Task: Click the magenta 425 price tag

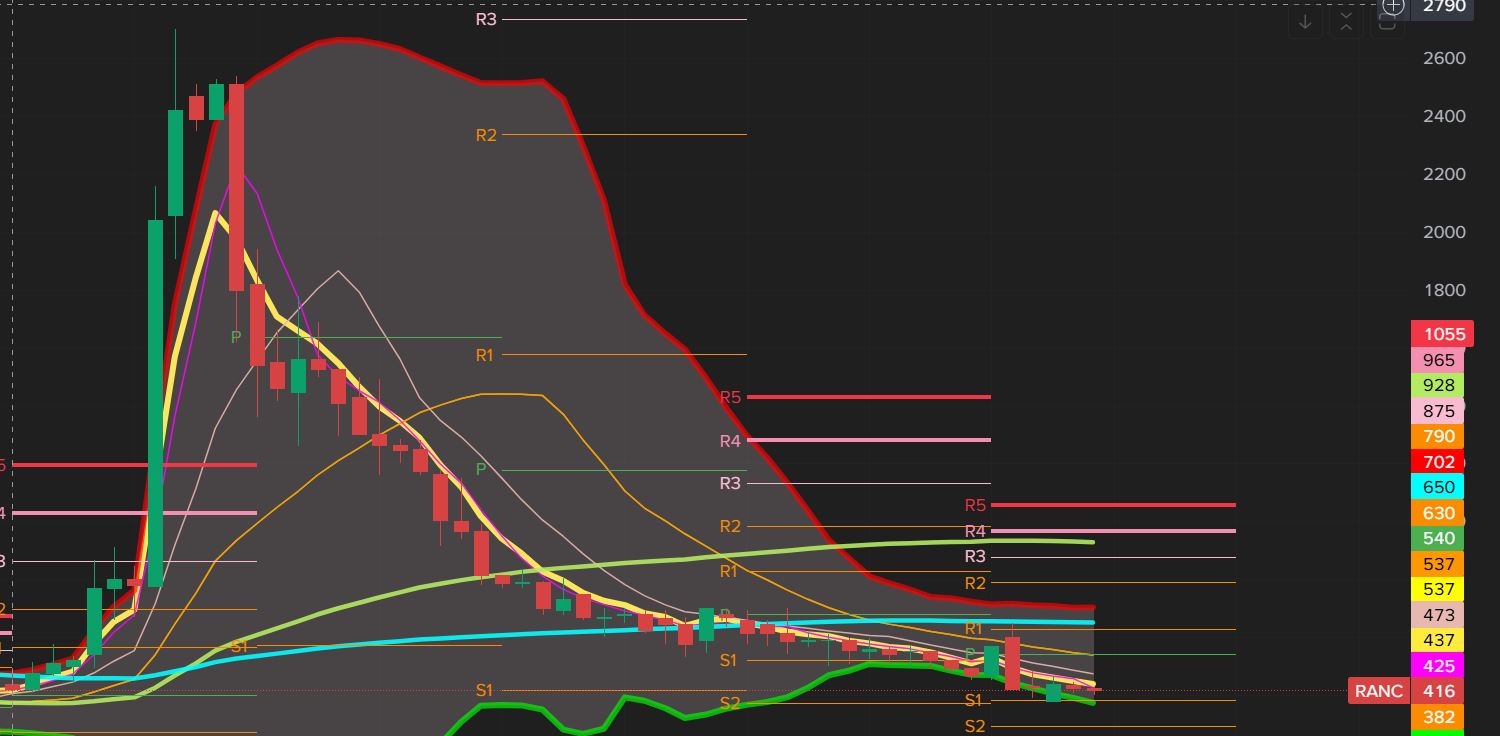Action: (1438, 666)
